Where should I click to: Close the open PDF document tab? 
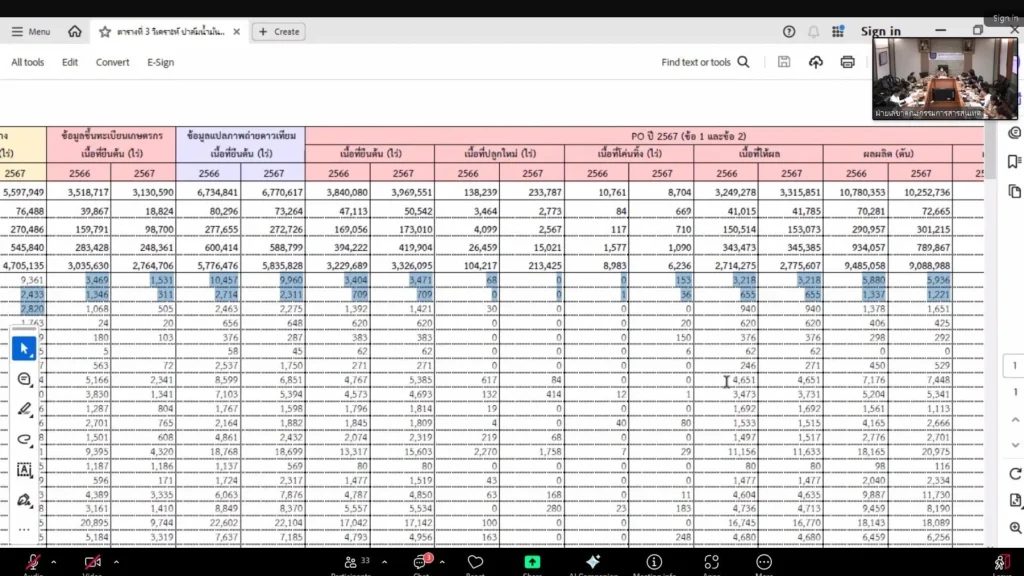coord(236,31)
